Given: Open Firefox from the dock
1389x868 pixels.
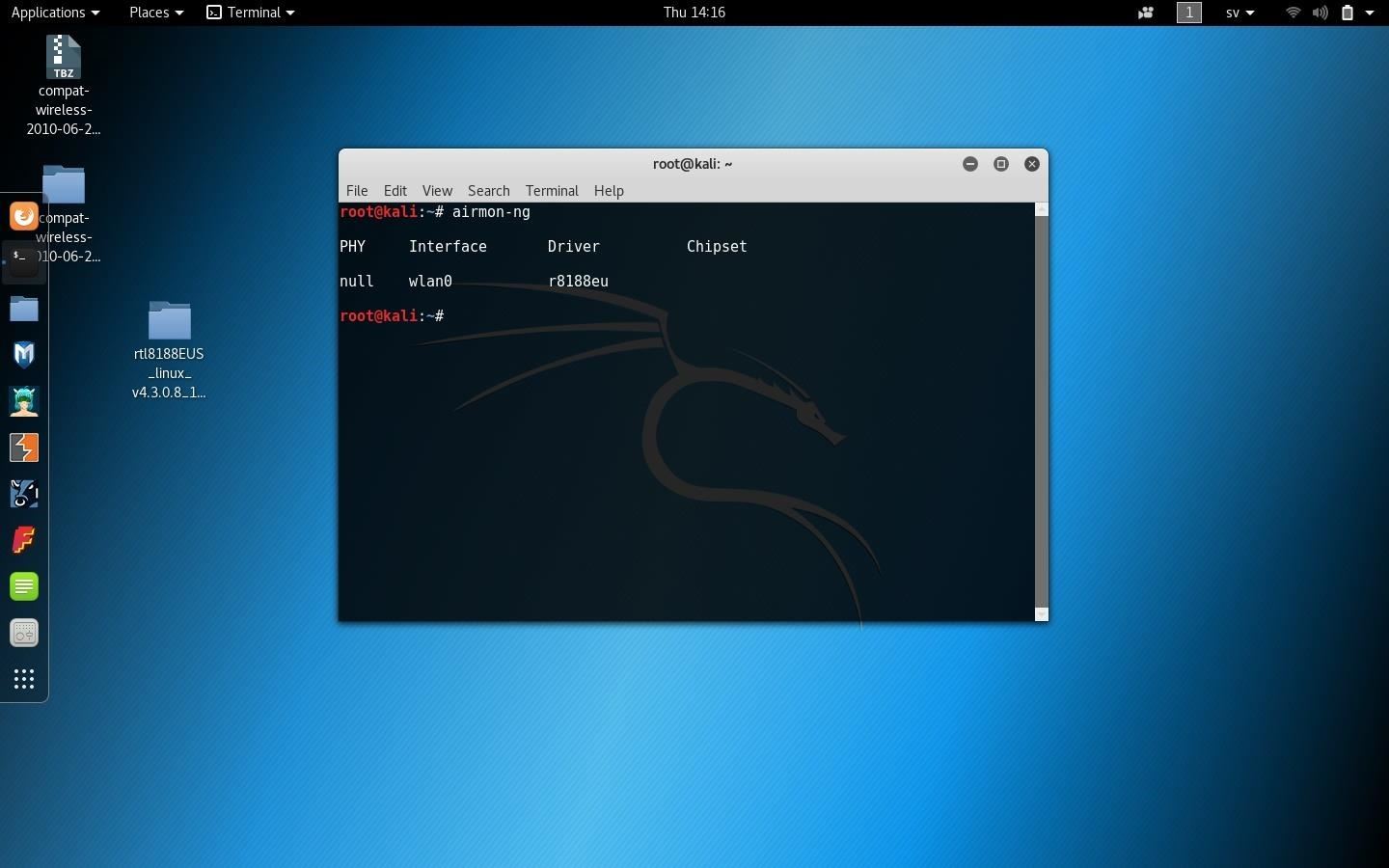Looking at the screenshot, I should 24,215.
